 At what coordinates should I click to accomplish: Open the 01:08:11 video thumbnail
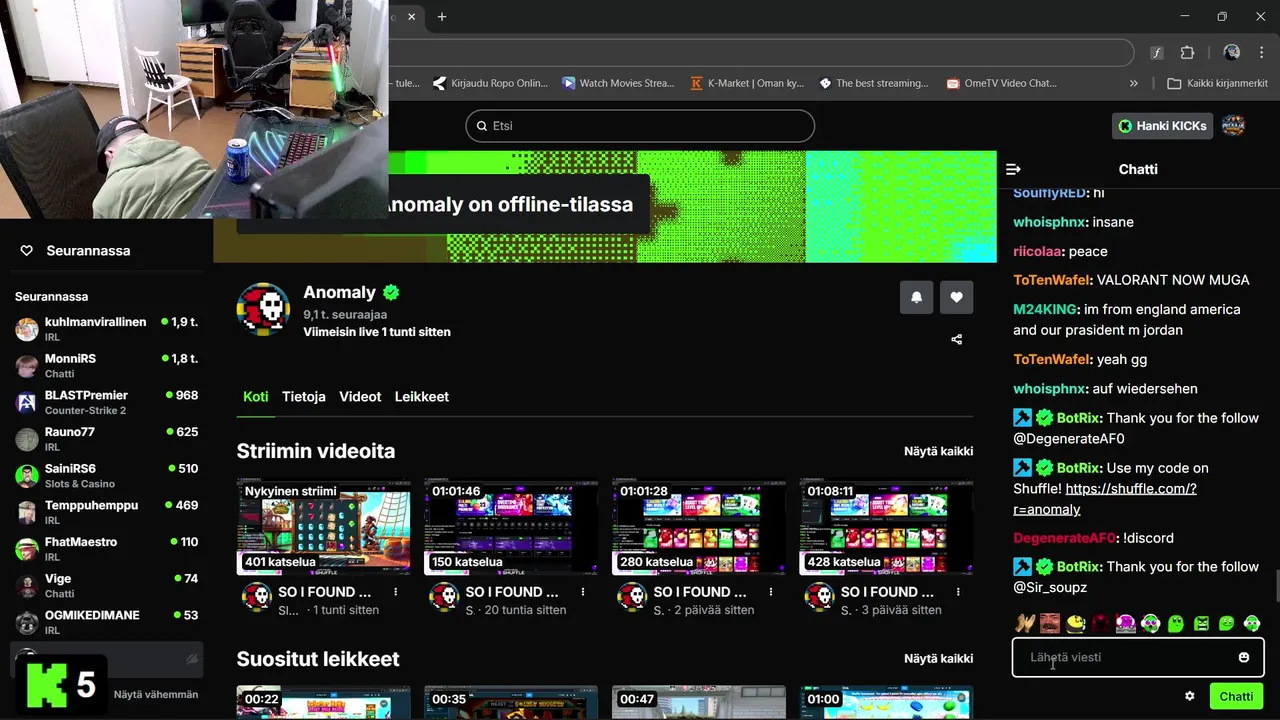886,527
